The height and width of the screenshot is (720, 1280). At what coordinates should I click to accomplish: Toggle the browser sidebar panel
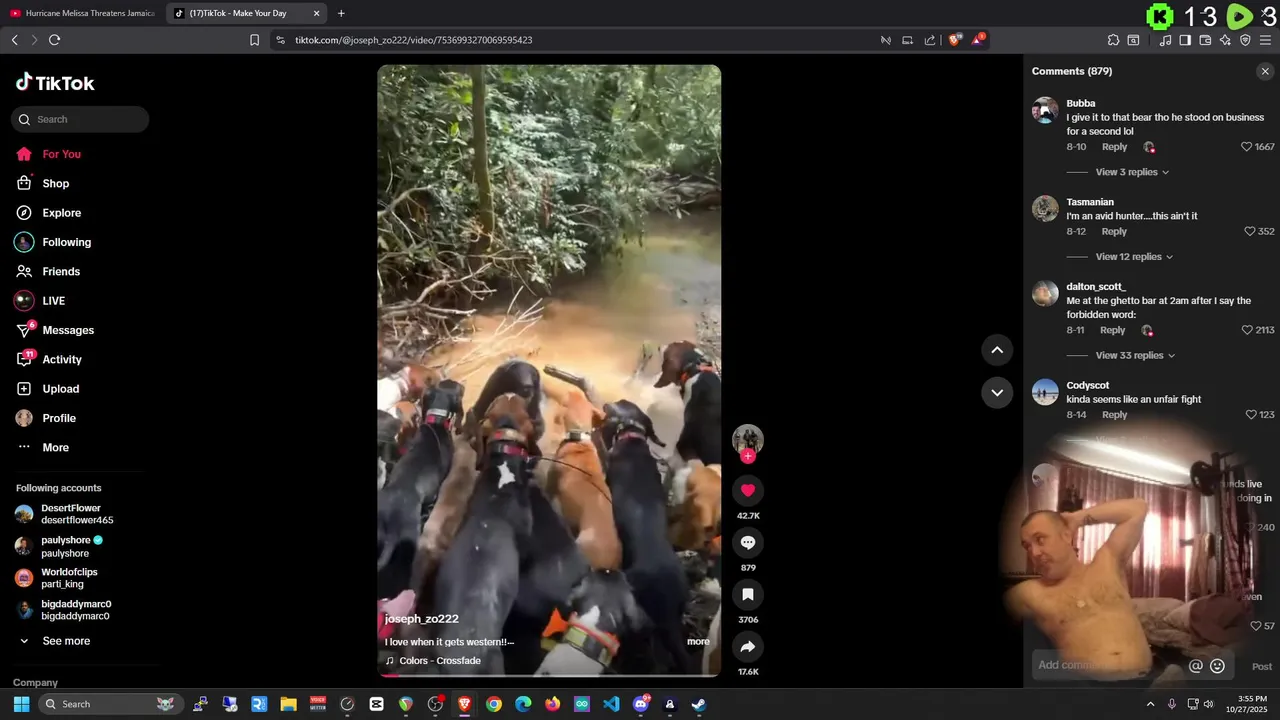coord(1185,40)
